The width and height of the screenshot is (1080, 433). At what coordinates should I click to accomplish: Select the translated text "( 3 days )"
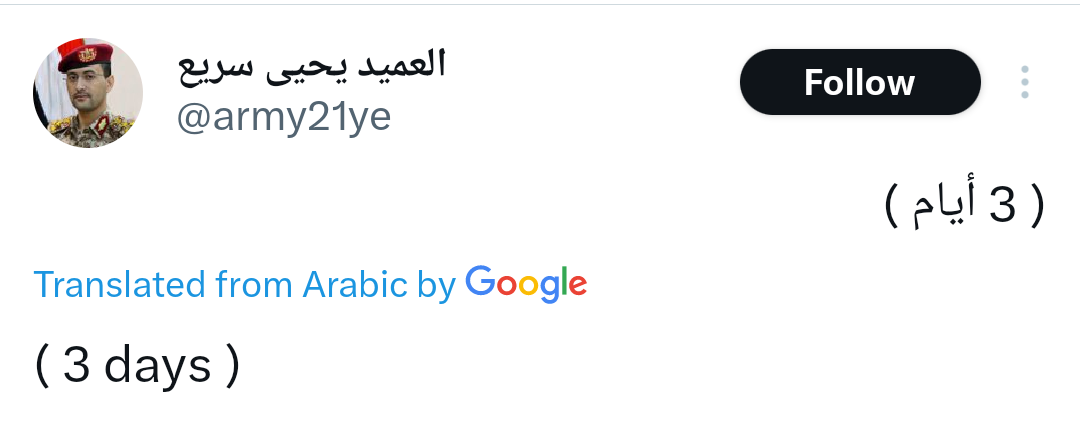(138, 366)
